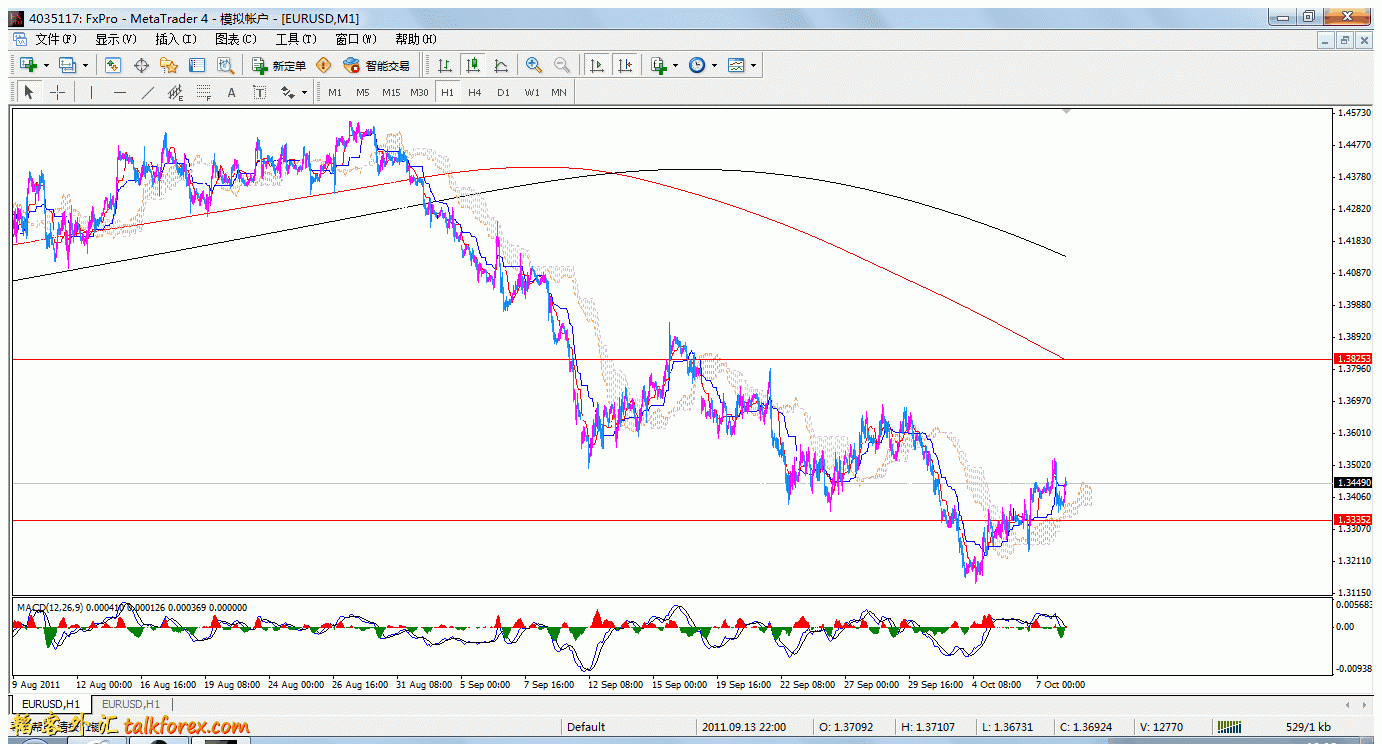This screenshot has height=744, width=1382.
Task: Set timeframe to M30
Action: 419,92
